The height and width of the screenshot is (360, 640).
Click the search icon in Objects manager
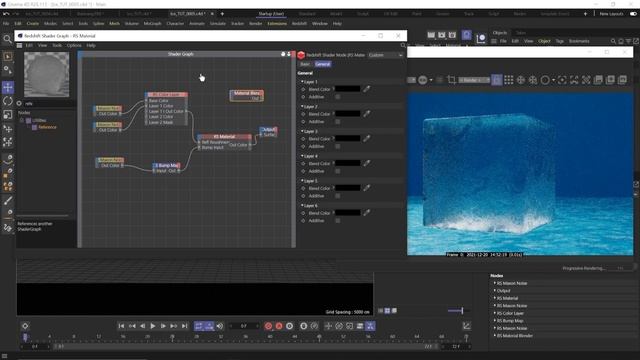(x=613, y=41)
